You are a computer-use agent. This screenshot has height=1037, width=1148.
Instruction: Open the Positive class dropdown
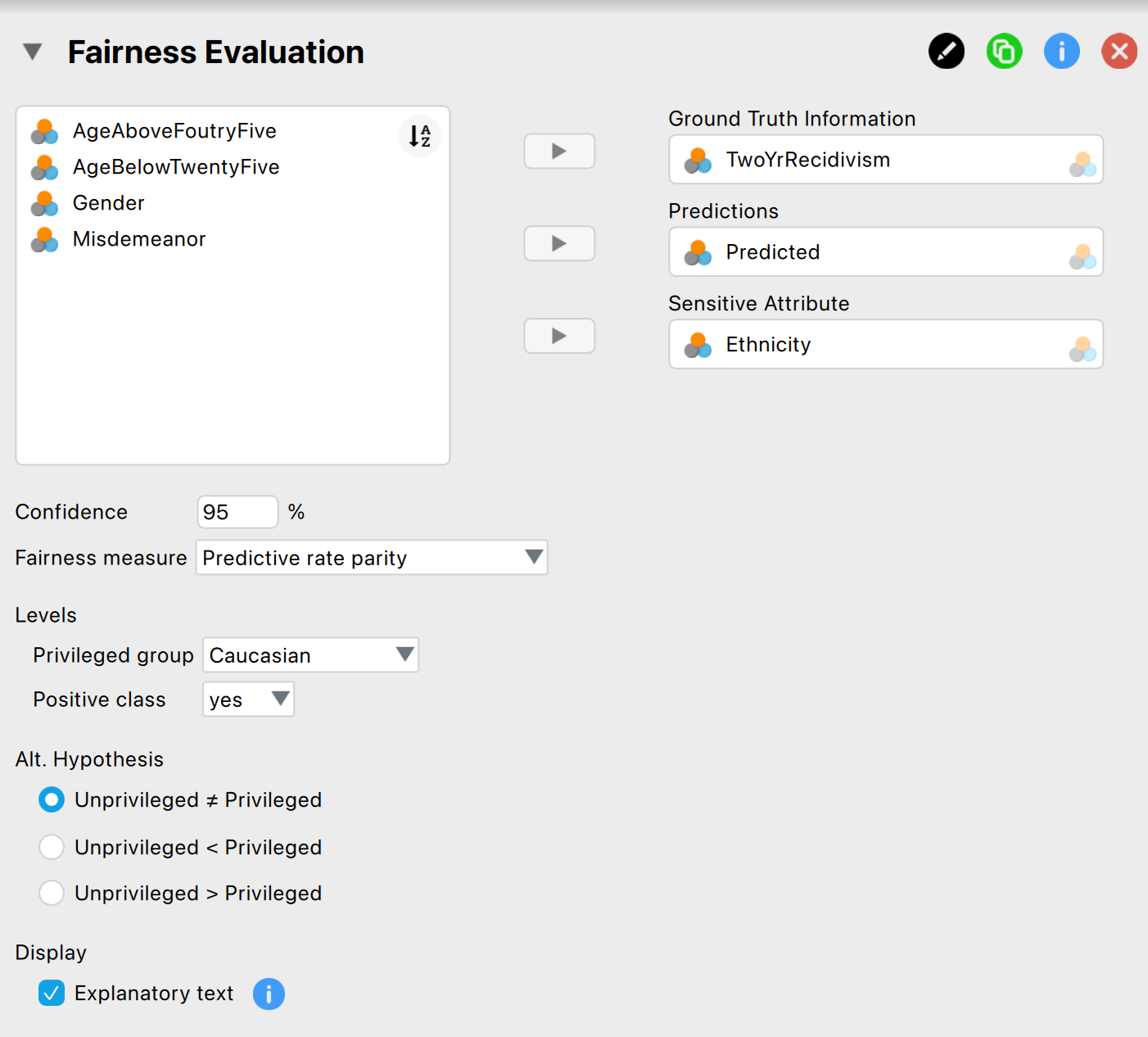[x=248, y=700]
